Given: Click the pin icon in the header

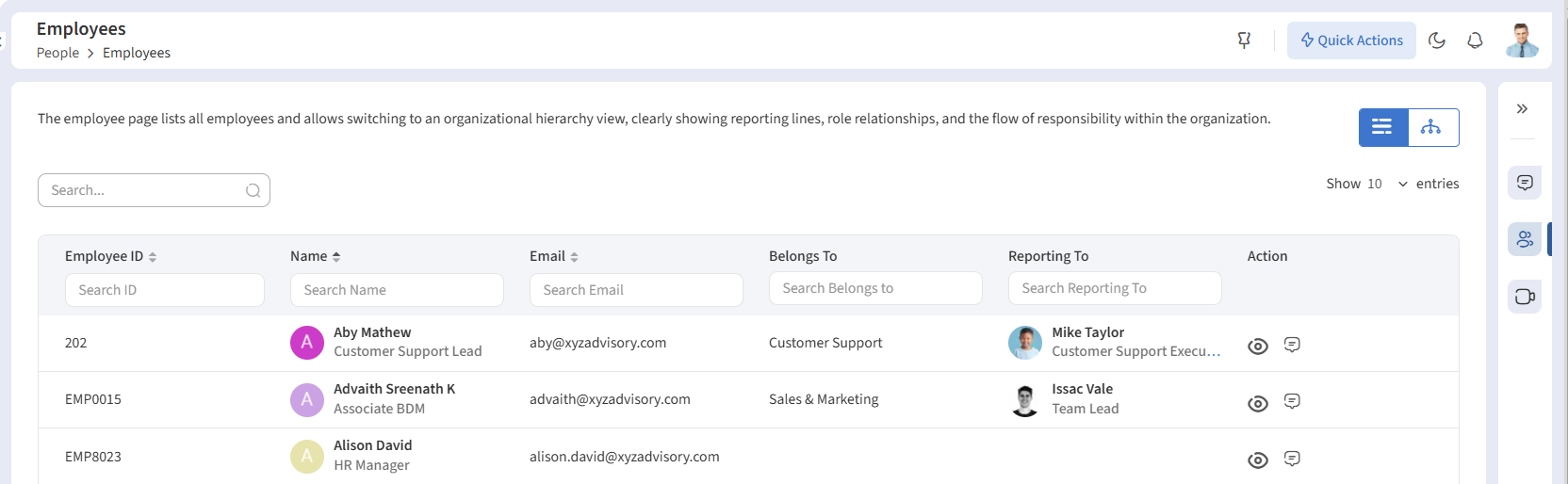Looking at the screenshot, I should 1244,40.
